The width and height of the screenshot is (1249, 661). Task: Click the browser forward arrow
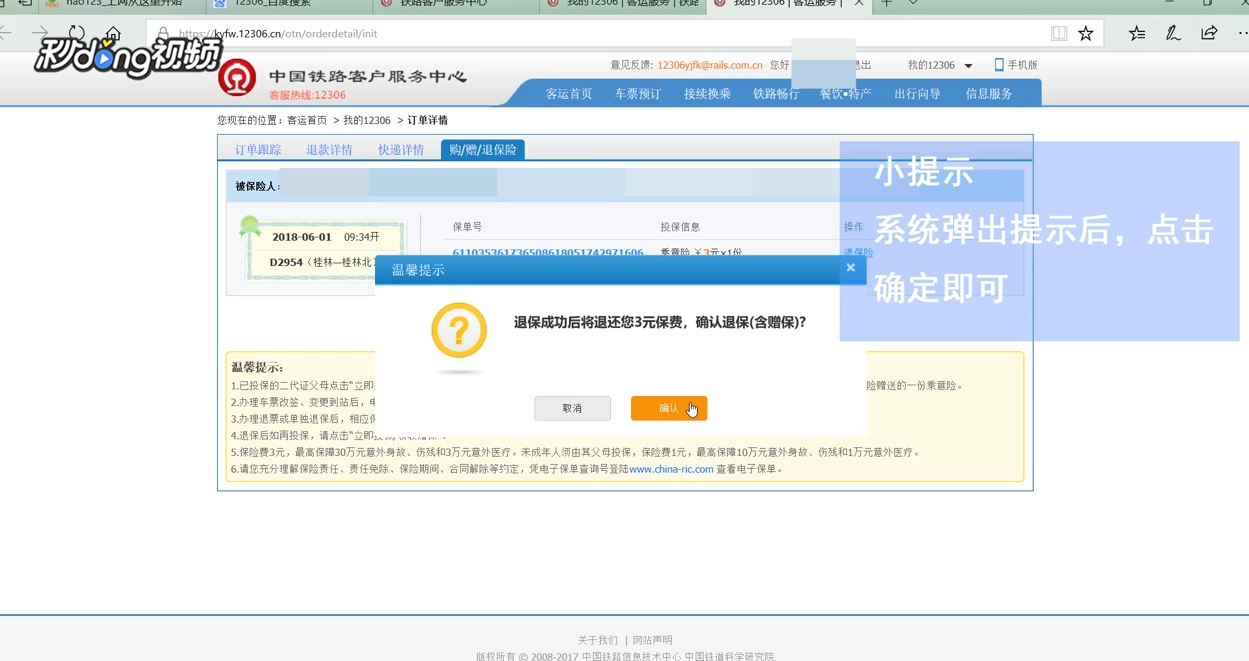click(40, 33)
